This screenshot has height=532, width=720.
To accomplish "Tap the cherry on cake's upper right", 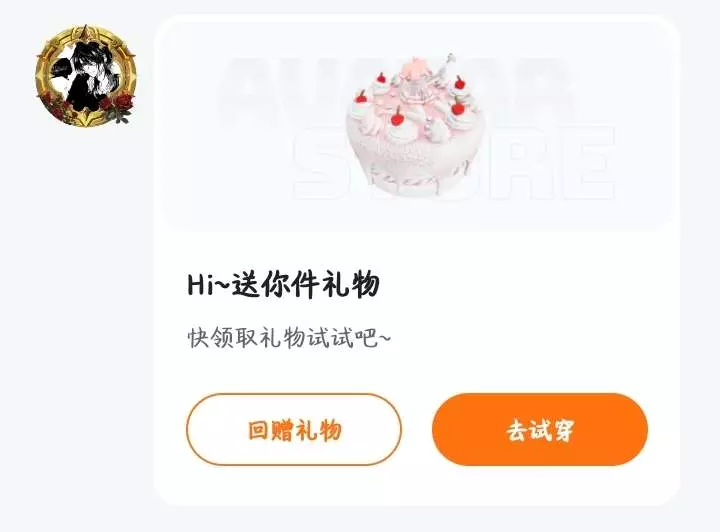I will [460, 84].
